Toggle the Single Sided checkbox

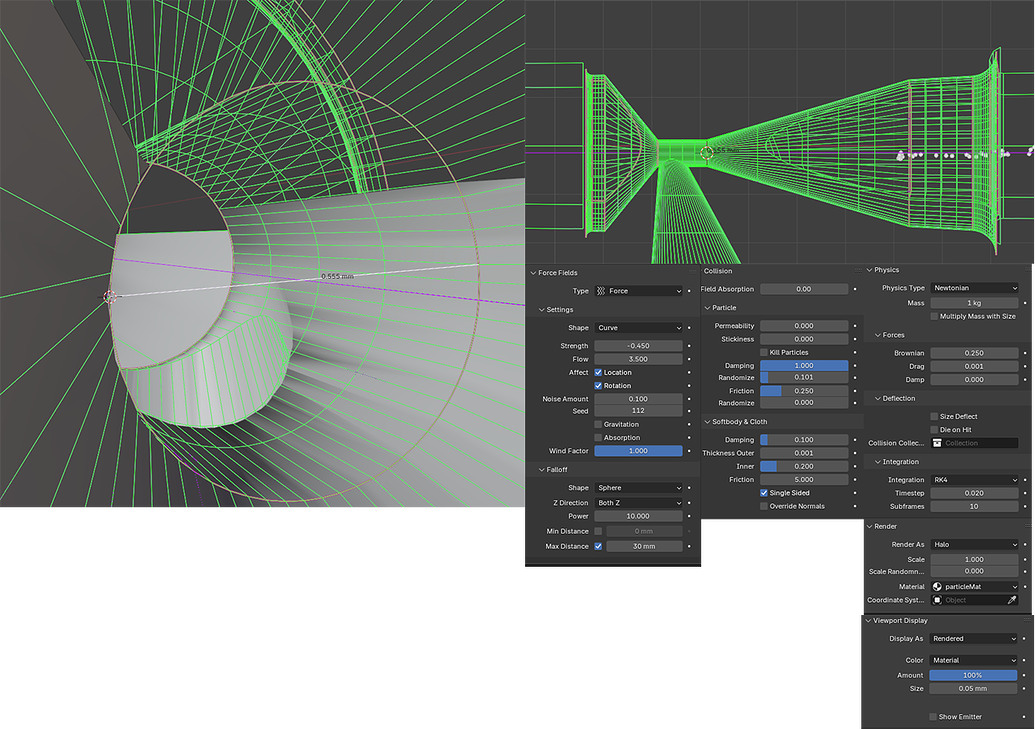tap(764, 493)
